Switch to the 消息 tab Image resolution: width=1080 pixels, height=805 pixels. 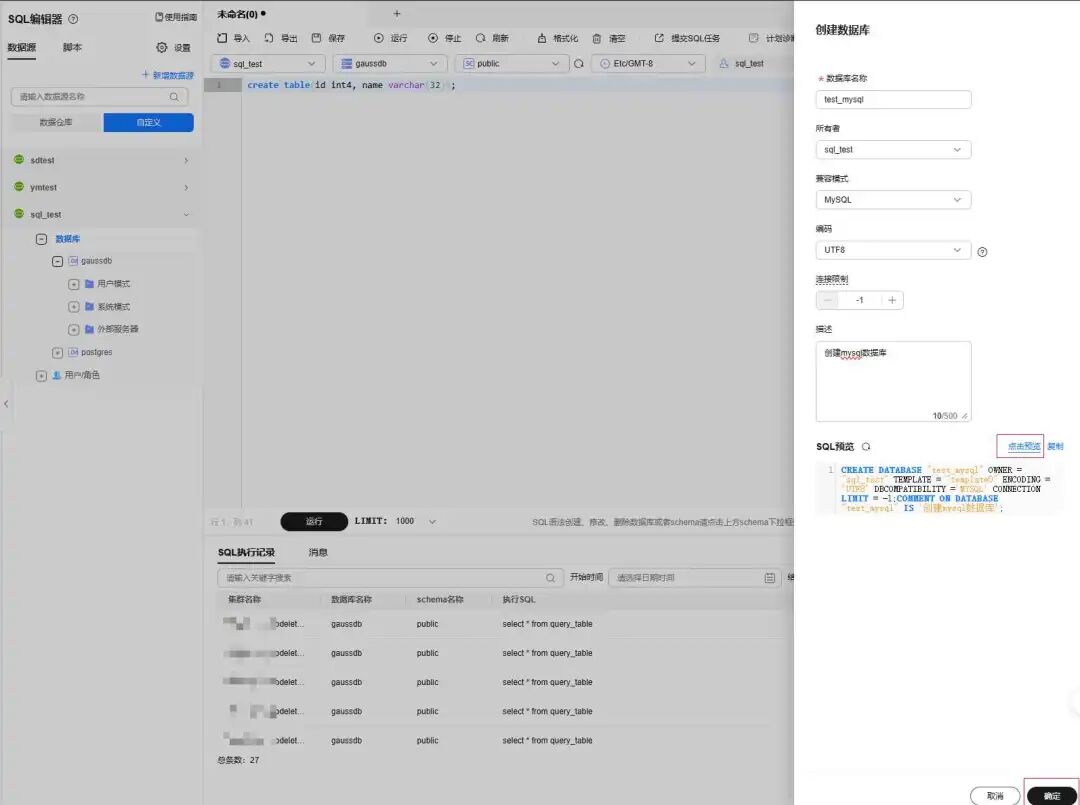[x=318, y=552]
